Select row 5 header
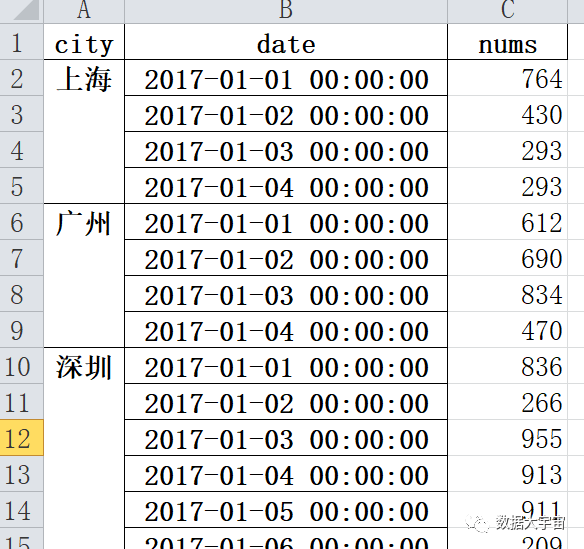The width and height of the screenshot is (584, 549). click(x=22, y=186)
